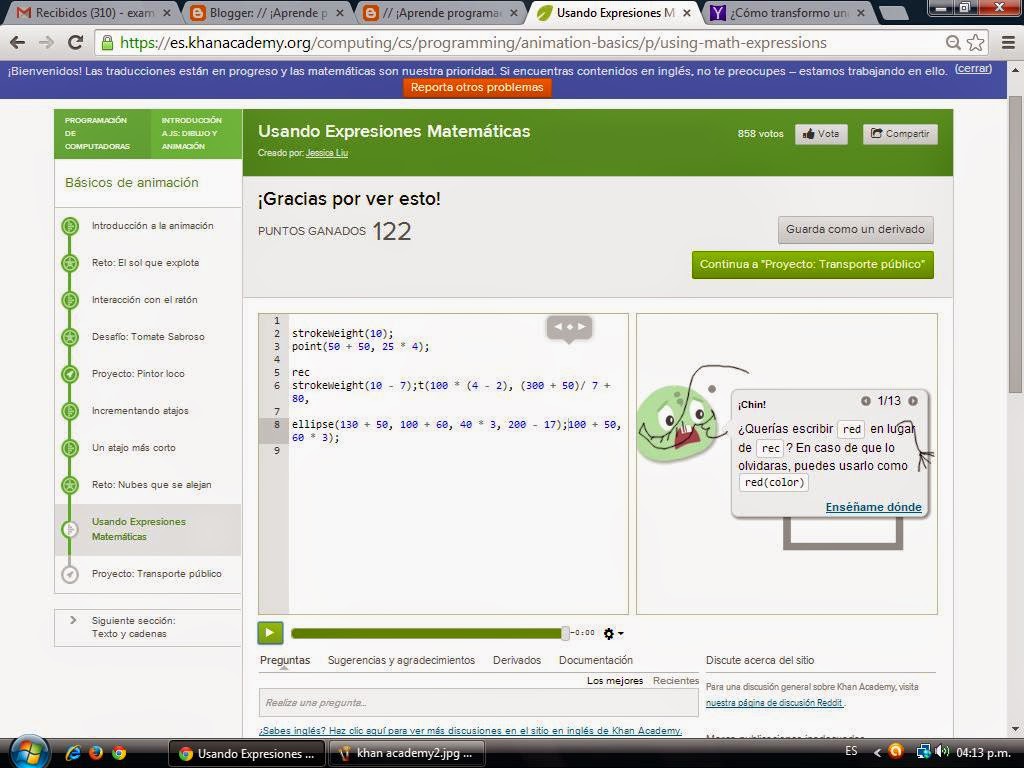The height and width of the screenshot is (768, 1024).
Task: Switch to the Documentación tab
Action: coord(596,660)
